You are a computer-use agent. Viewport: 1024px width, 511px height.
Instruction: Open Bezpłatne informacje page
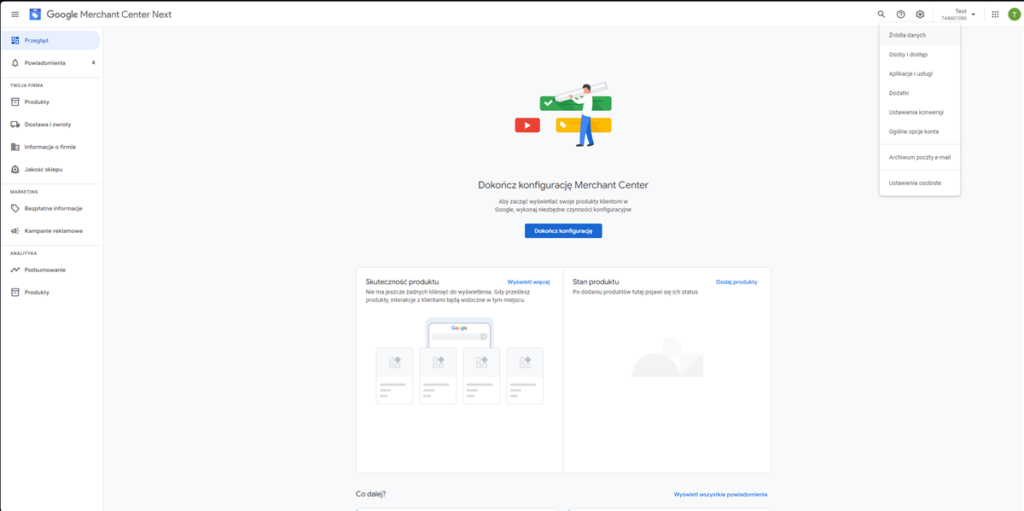click(50, 208)
